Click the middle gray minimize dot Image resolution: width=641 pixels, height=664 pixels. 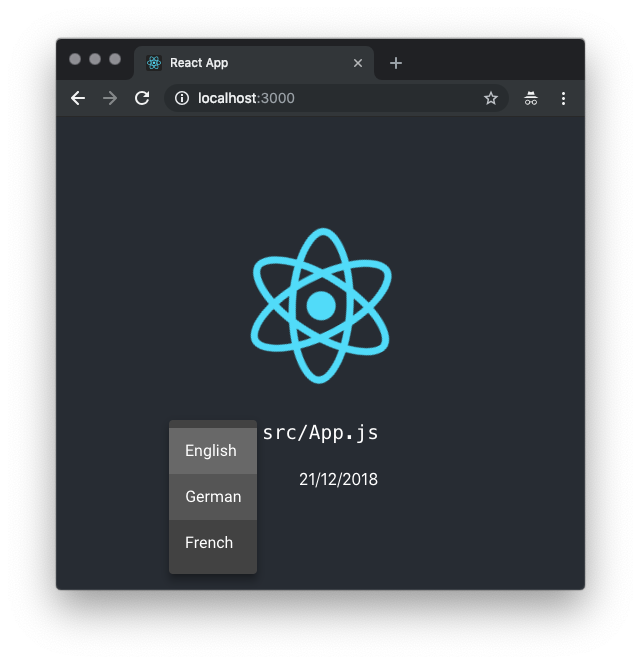pyautogui.click(x=95, y=59)
